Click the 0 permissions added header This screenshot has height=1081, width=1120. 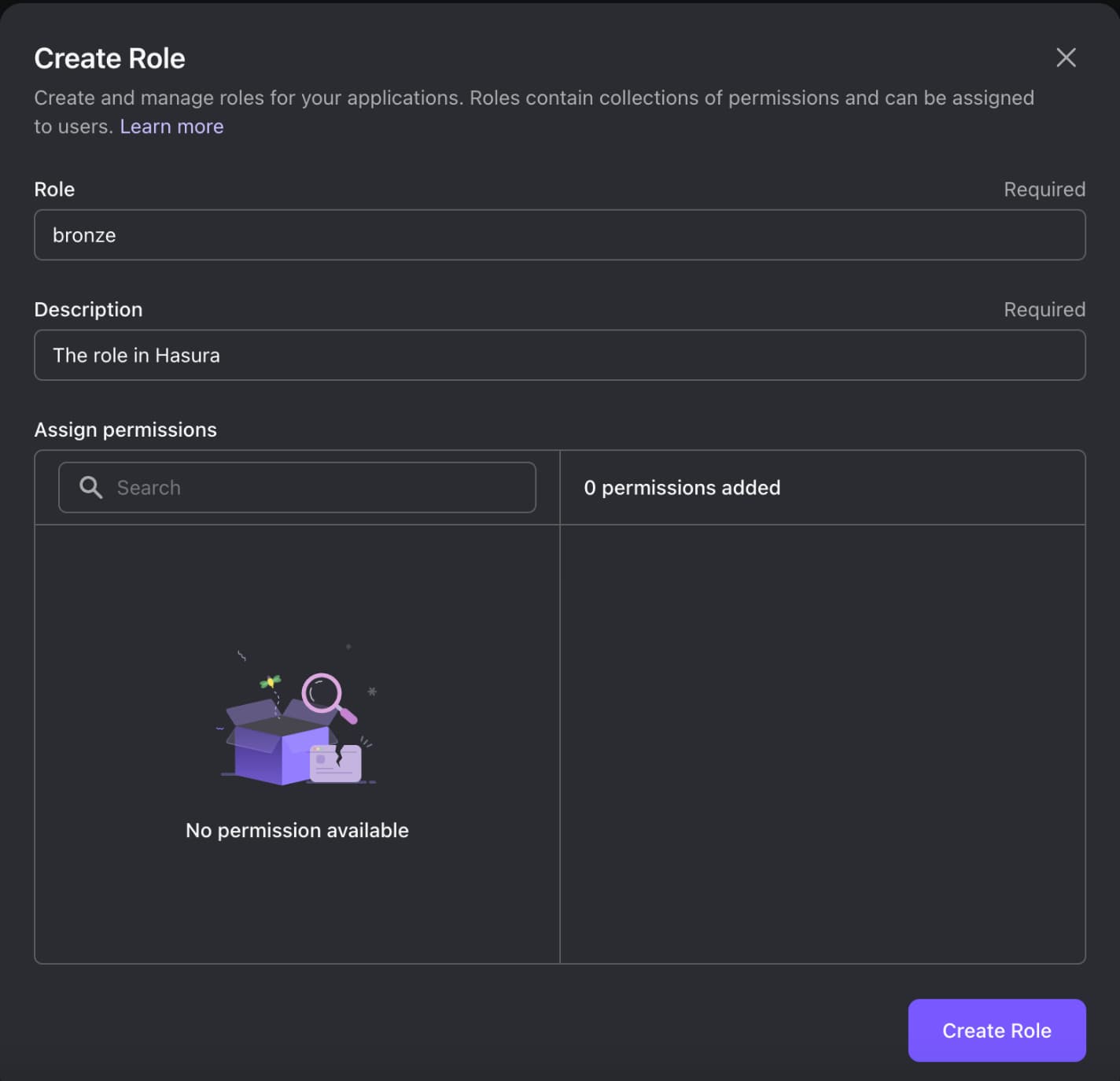click(x=682, y=487)
